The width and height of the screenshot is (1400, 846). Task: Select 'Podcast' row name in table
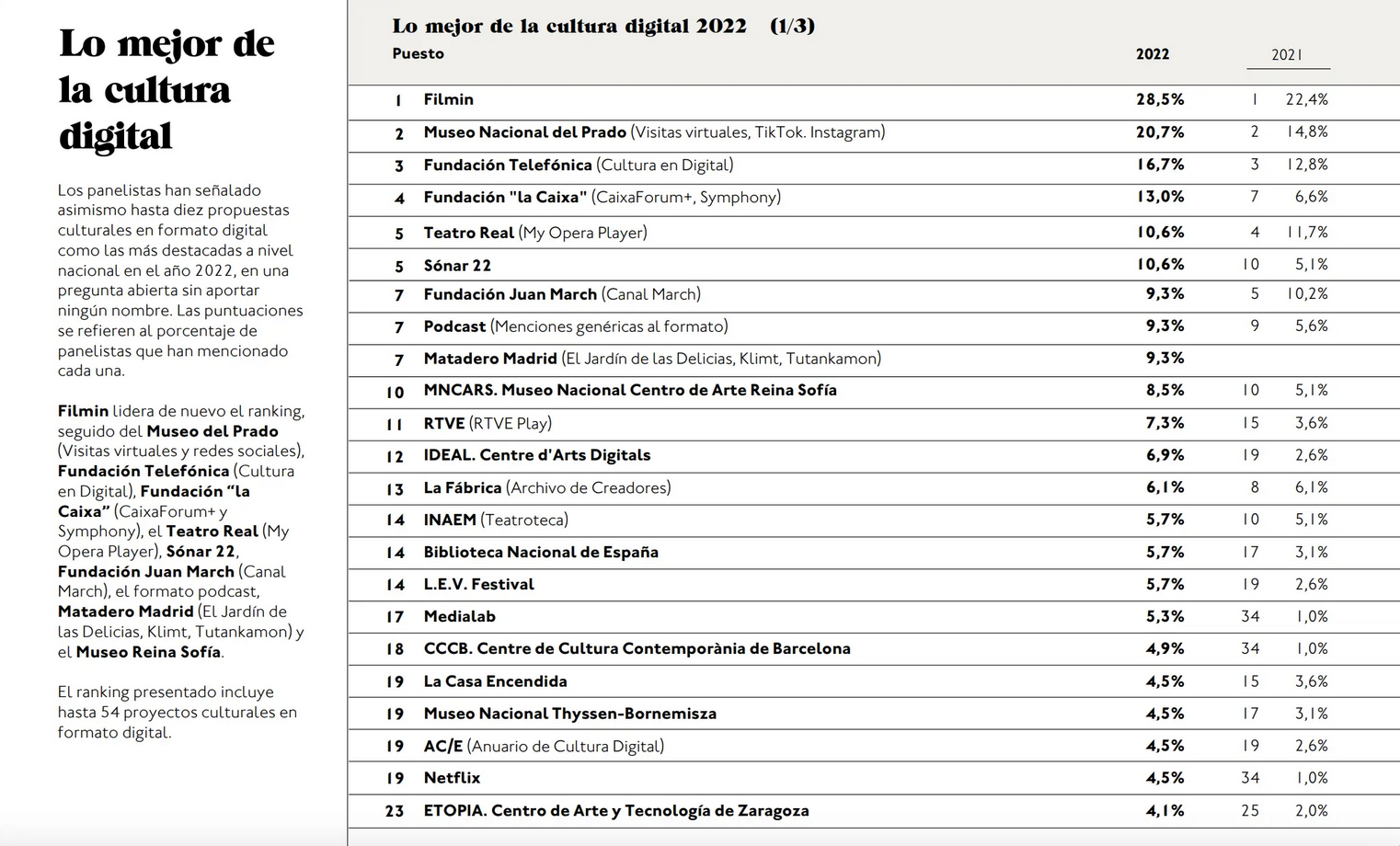(454, 326)
